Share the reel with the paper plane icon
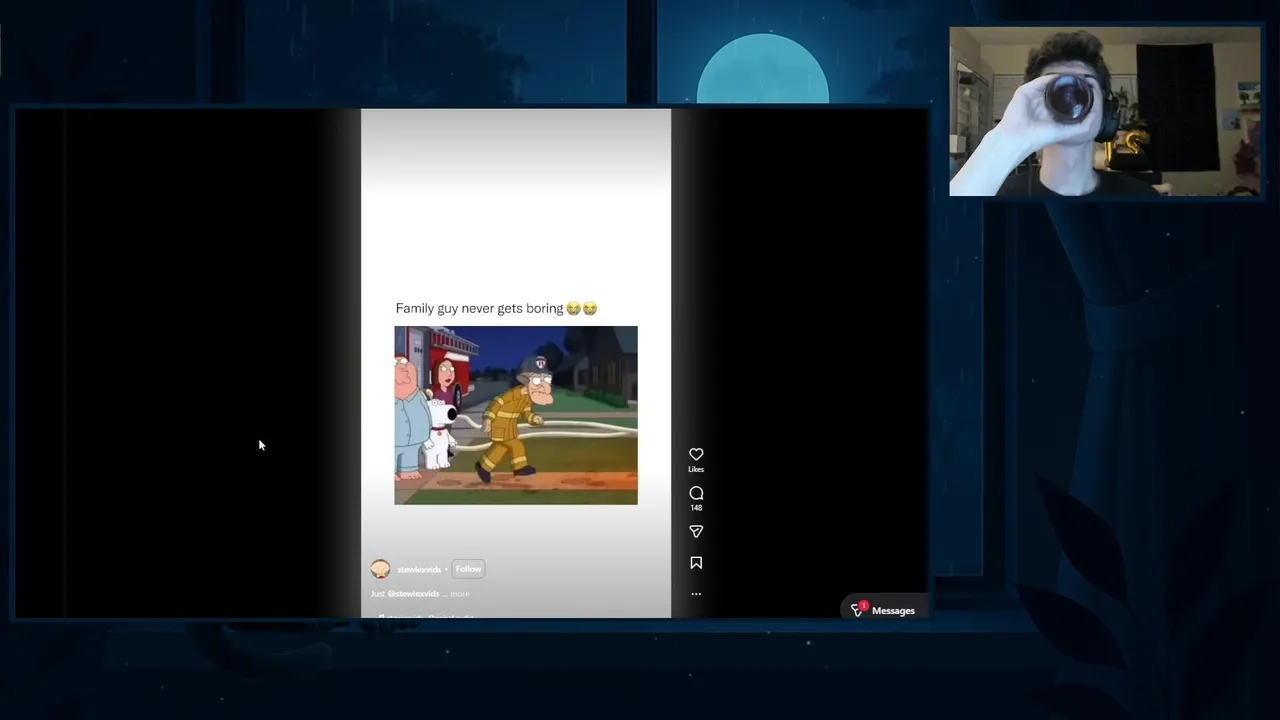The image size is (1280, 720). pyautogui.click(x=696, y=531)
